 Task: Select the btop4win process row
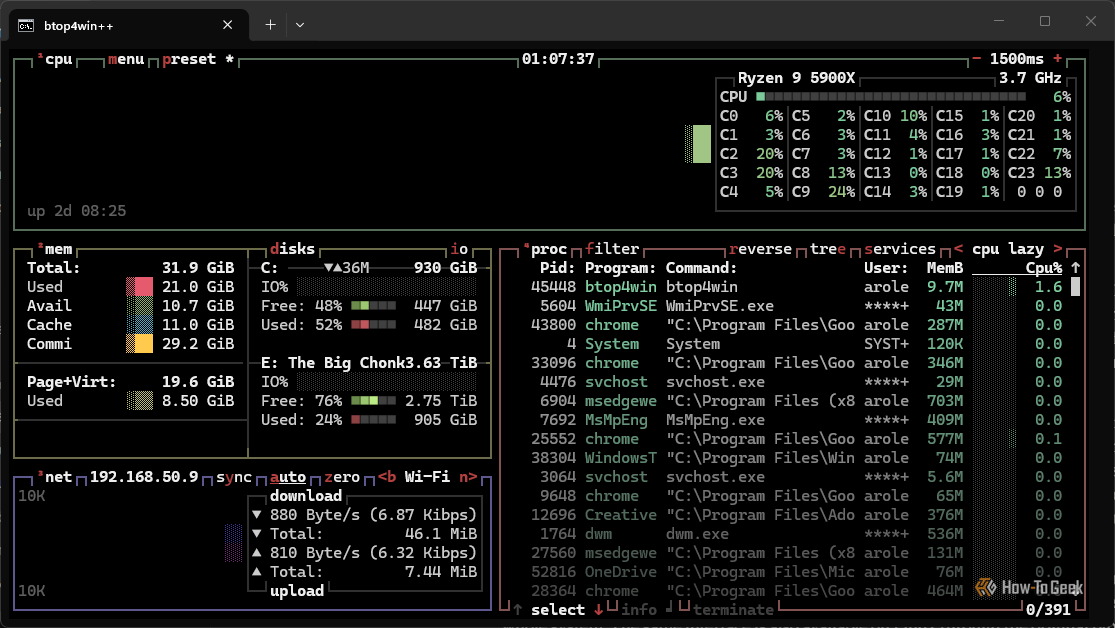coord(796,287)
